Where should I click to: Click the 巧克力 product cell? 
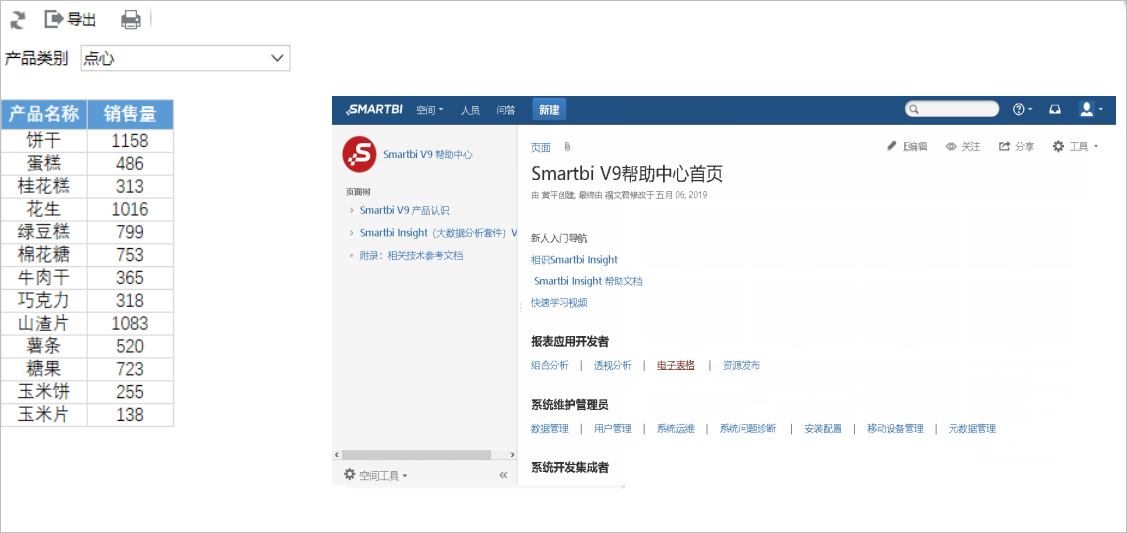44,300
